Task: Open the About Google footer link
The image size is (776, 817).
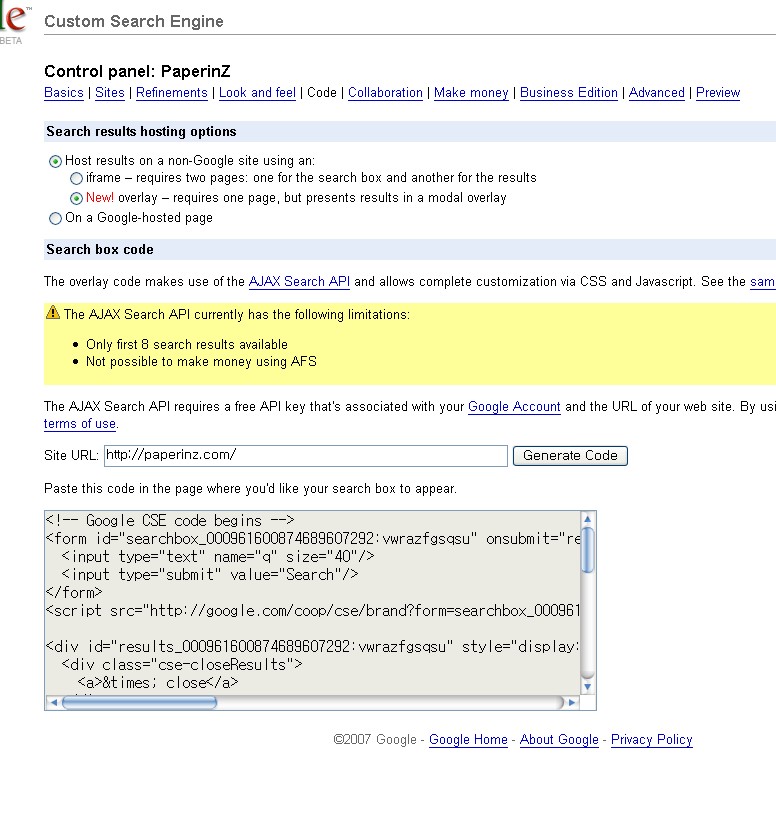Action: (559, 740)
